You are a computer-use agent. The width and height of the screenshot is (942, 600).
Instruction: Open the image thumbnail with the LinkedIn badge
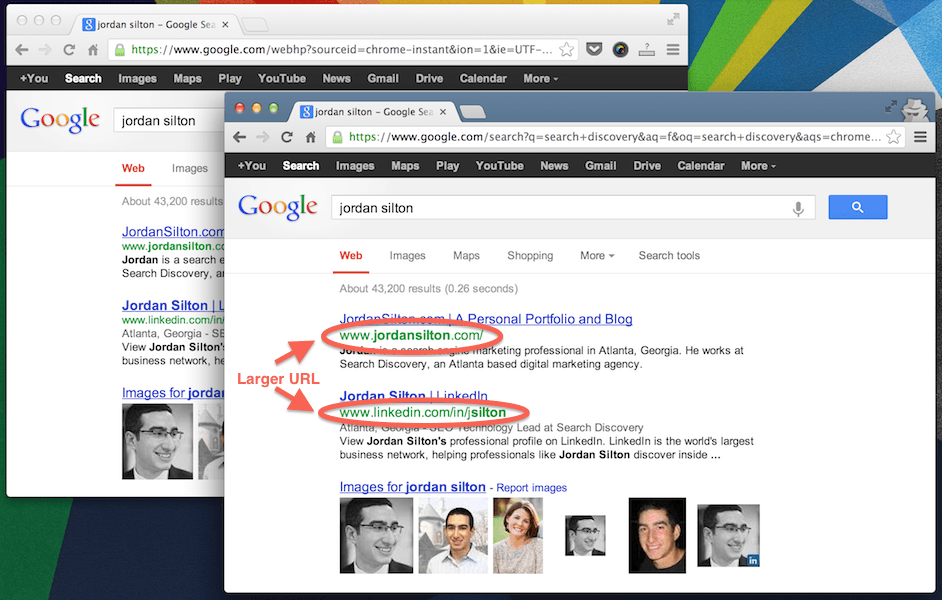click(728, 536)
